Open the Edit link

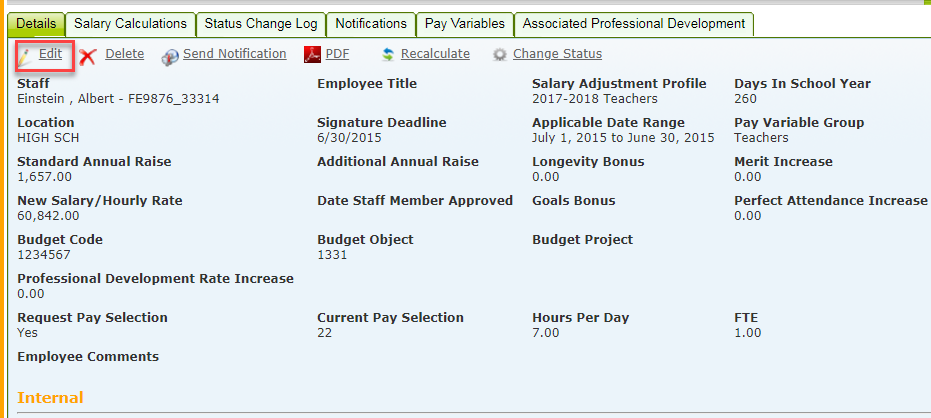pos(50,54)
